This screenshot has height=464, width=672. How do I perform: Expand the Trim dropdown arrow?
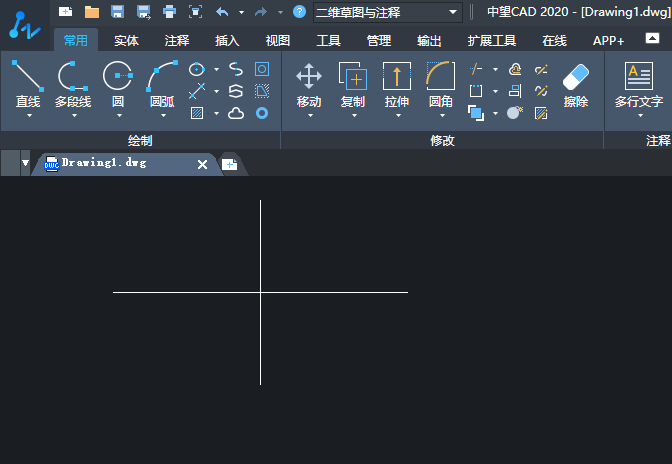[x=495, y=69]
